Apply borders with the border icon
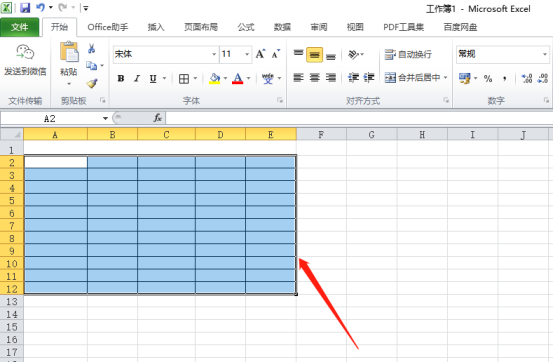 [x=184, y=78]
